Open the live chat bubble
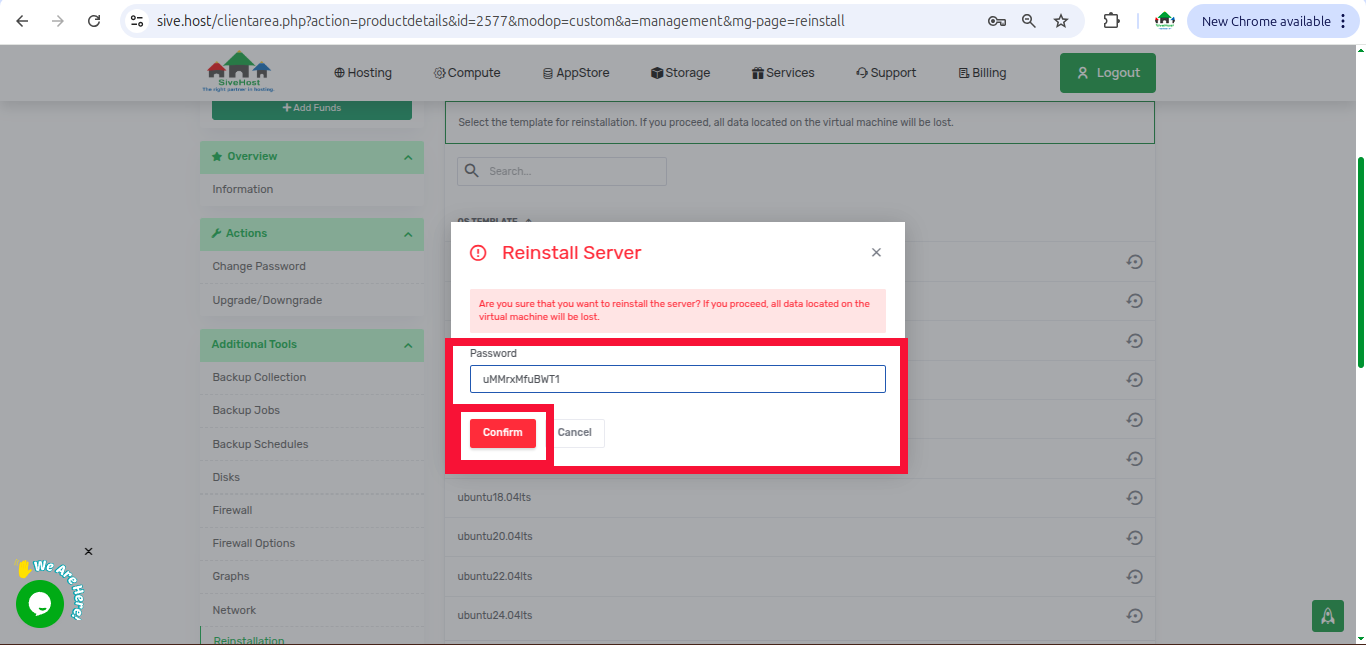1366x645 pixels. pyautogui.click(x=40, y=604)
